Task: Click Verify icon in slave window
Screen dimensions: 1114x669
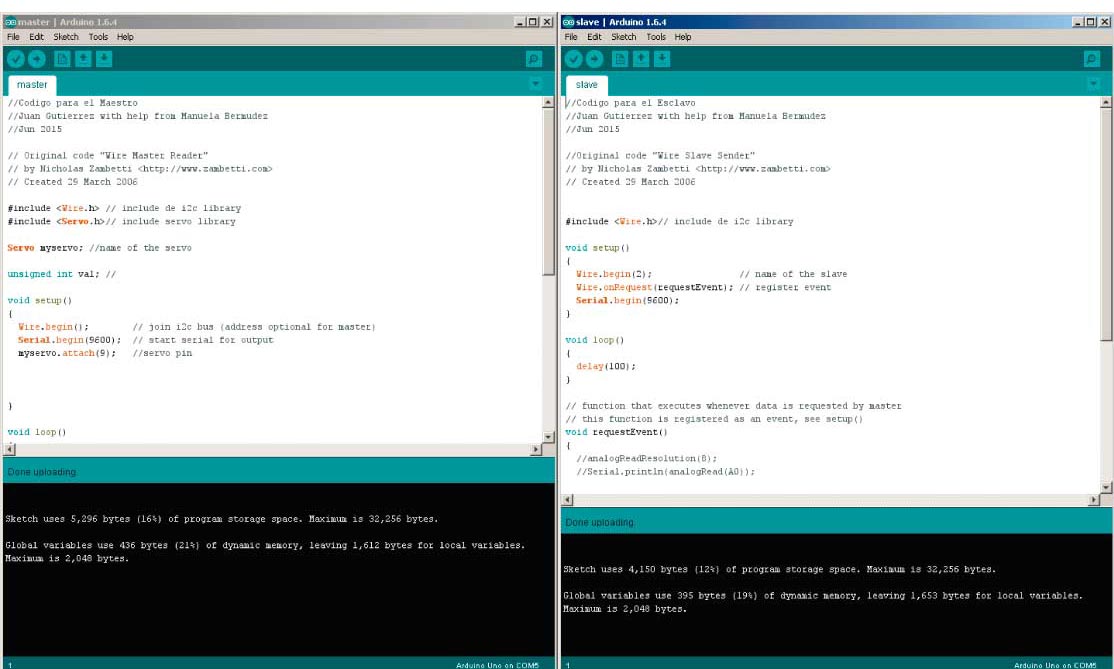Action: pos(573,59)
